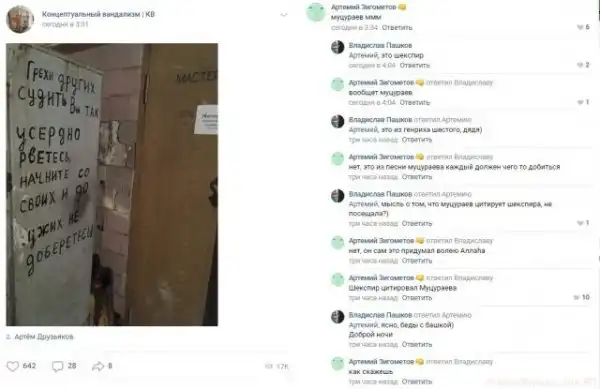
Task: Open Артемий Загометов's avatar at the top comment
Action: point(316,12)
